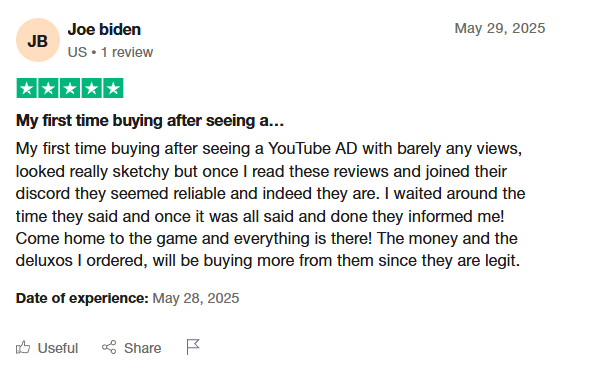Select the "1 review" count text

tap(127, 52)
